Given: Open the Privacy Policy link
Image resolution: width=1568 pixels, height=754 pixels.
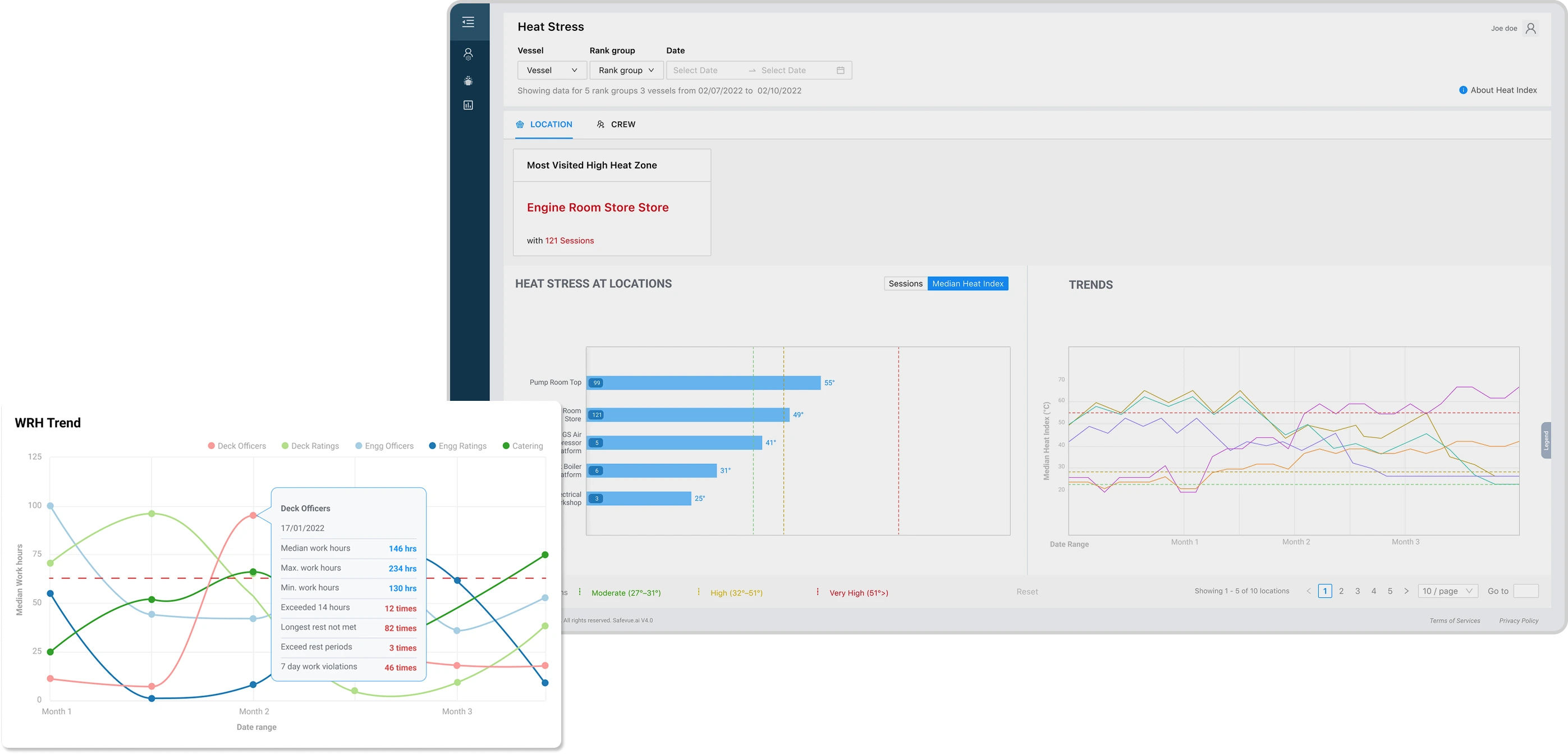Looking at the screenshot, I should (1518, 620).
